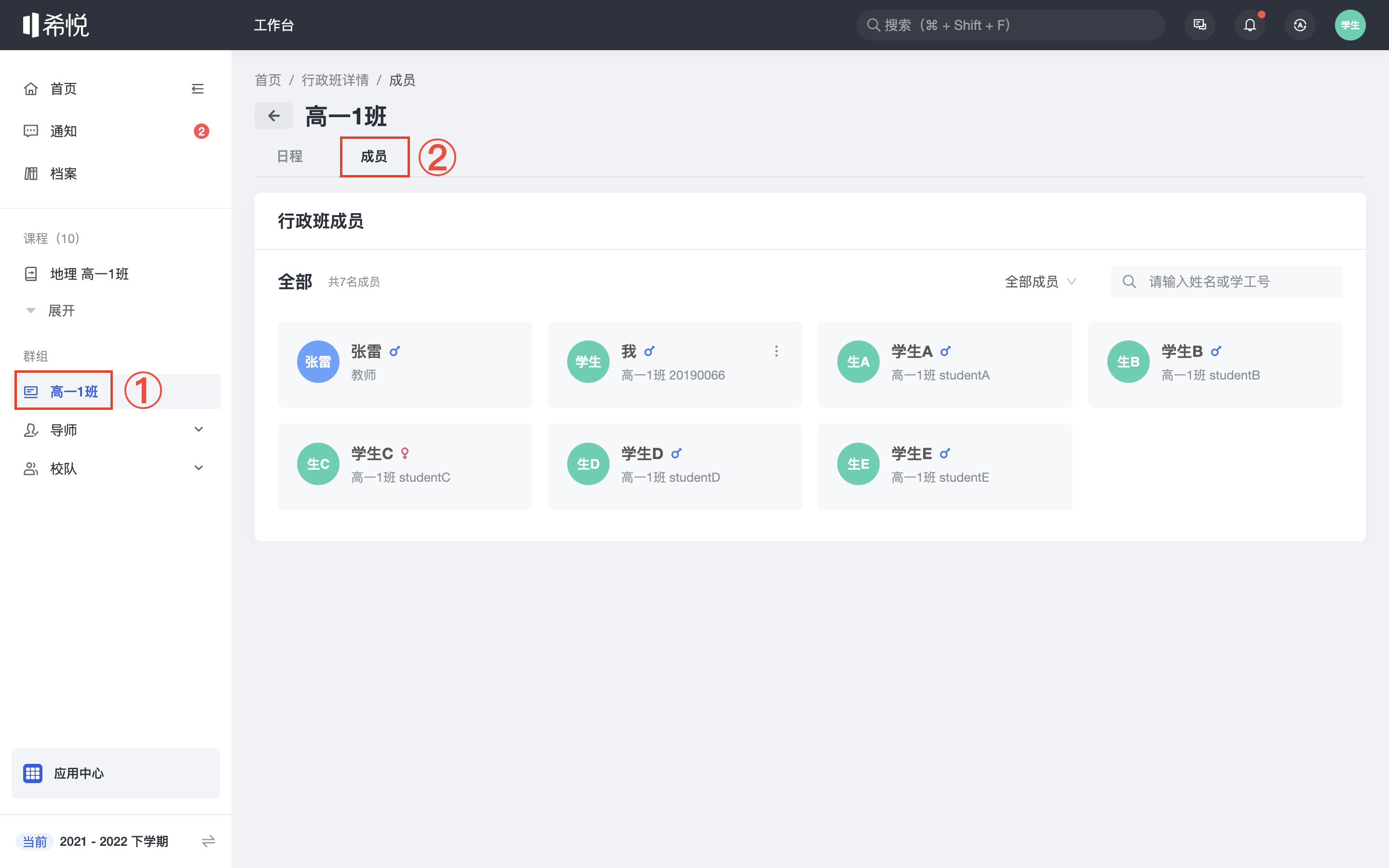The image size is (1389, 868).
Task: Open 应用中心
Action: click(115, 773)
